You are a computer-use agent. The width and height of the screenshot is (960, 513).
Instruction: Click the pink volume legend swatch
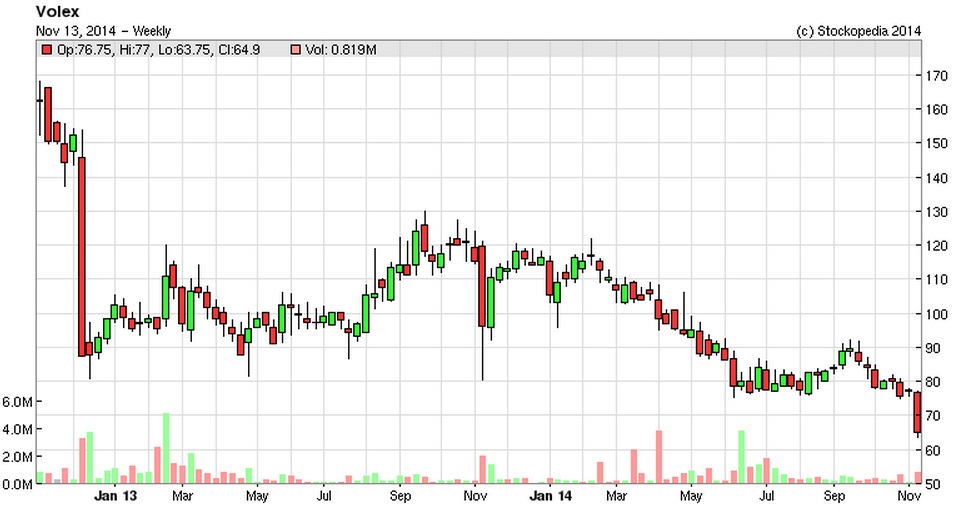click(x=295, y=50)
